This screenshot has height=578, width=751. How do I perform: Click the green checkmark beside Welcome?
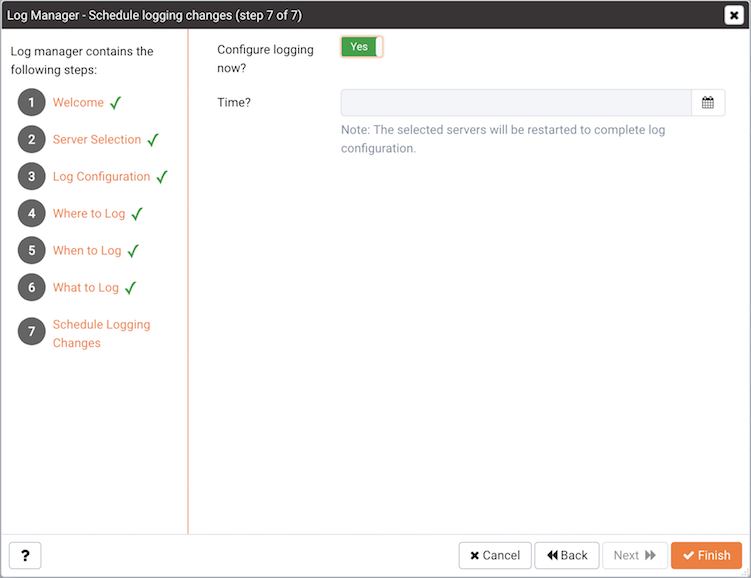coord(115,102)
